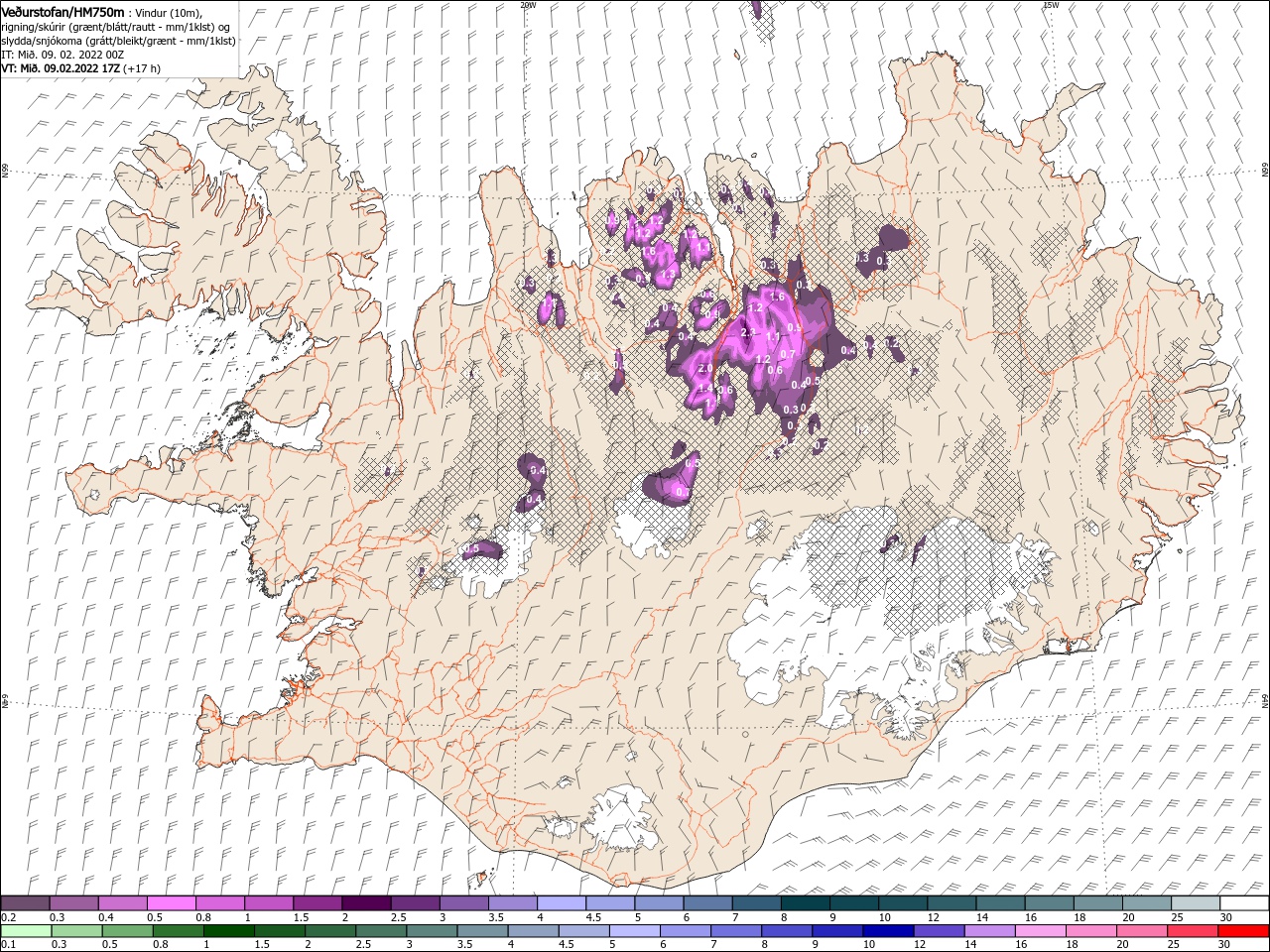This screenshot has width=1270, height=952.
Task: Click the Veðurstofan/HM750m title text
Action: (x=63, y=11)
